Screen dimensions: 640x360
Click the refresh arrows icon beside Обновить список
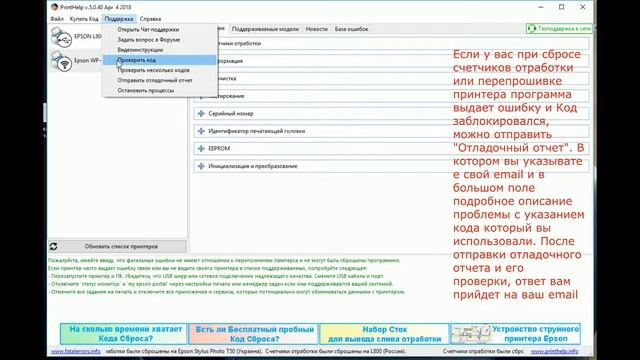click(x=53, y=247)
